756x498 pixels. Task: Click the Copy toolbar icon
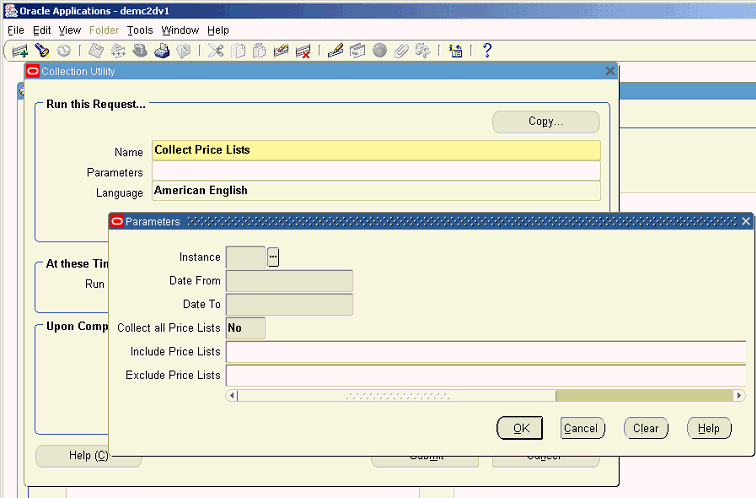tap(238, 51)
